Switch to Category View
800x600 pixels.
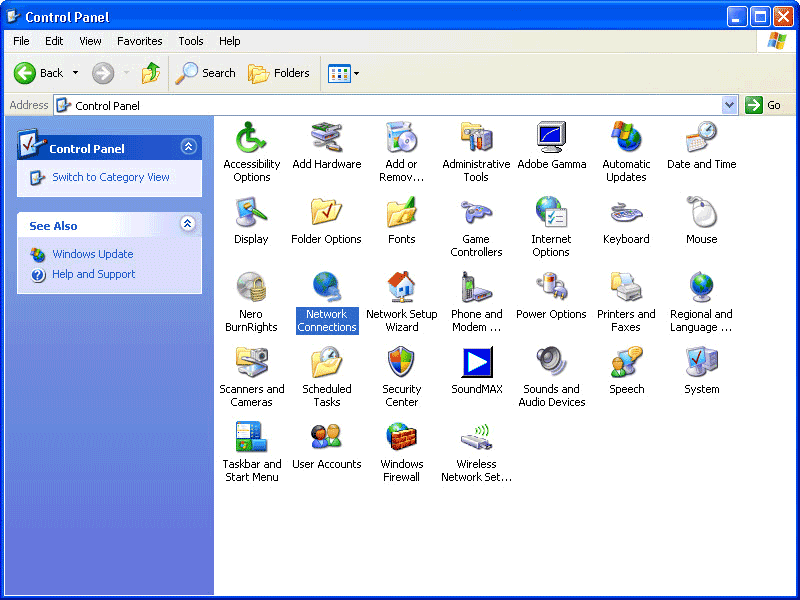111,177
